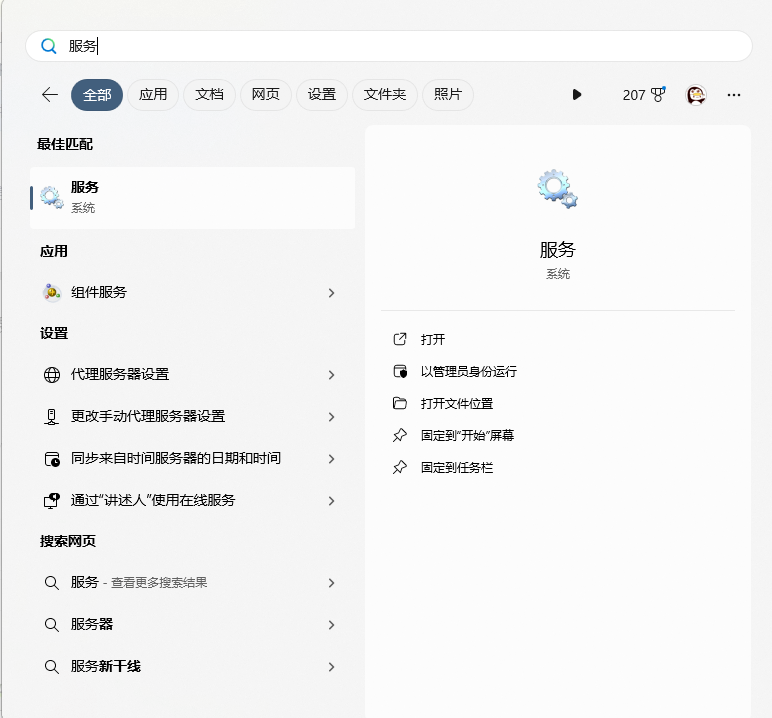Click 打开 to launch Services
The image size is (772, 718).
coord(433,339)
